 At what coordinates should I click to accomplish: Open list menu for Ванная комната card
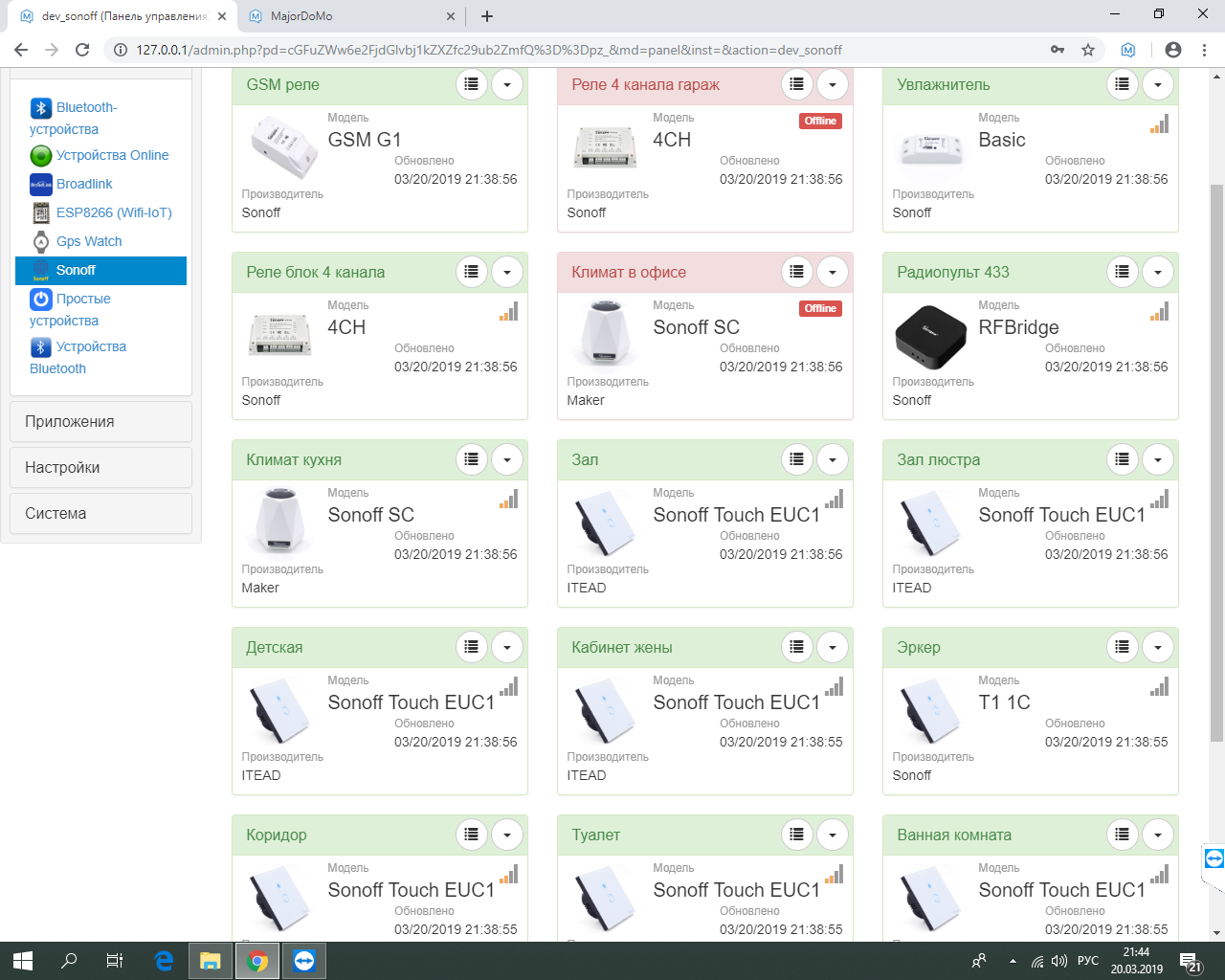click(1122, 835)
